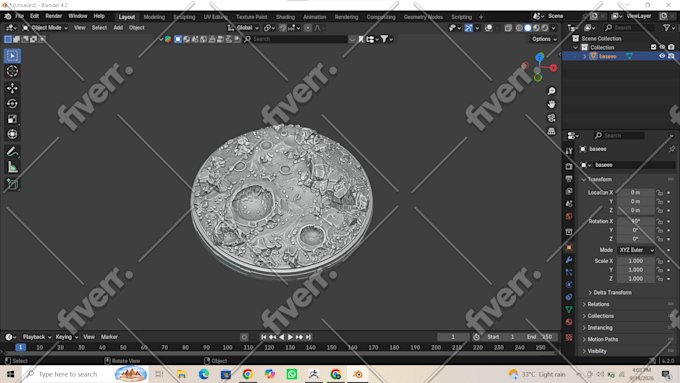Toggle the Scale Y lock
This screenshot has height=383, width=680.
coord(660,270)
